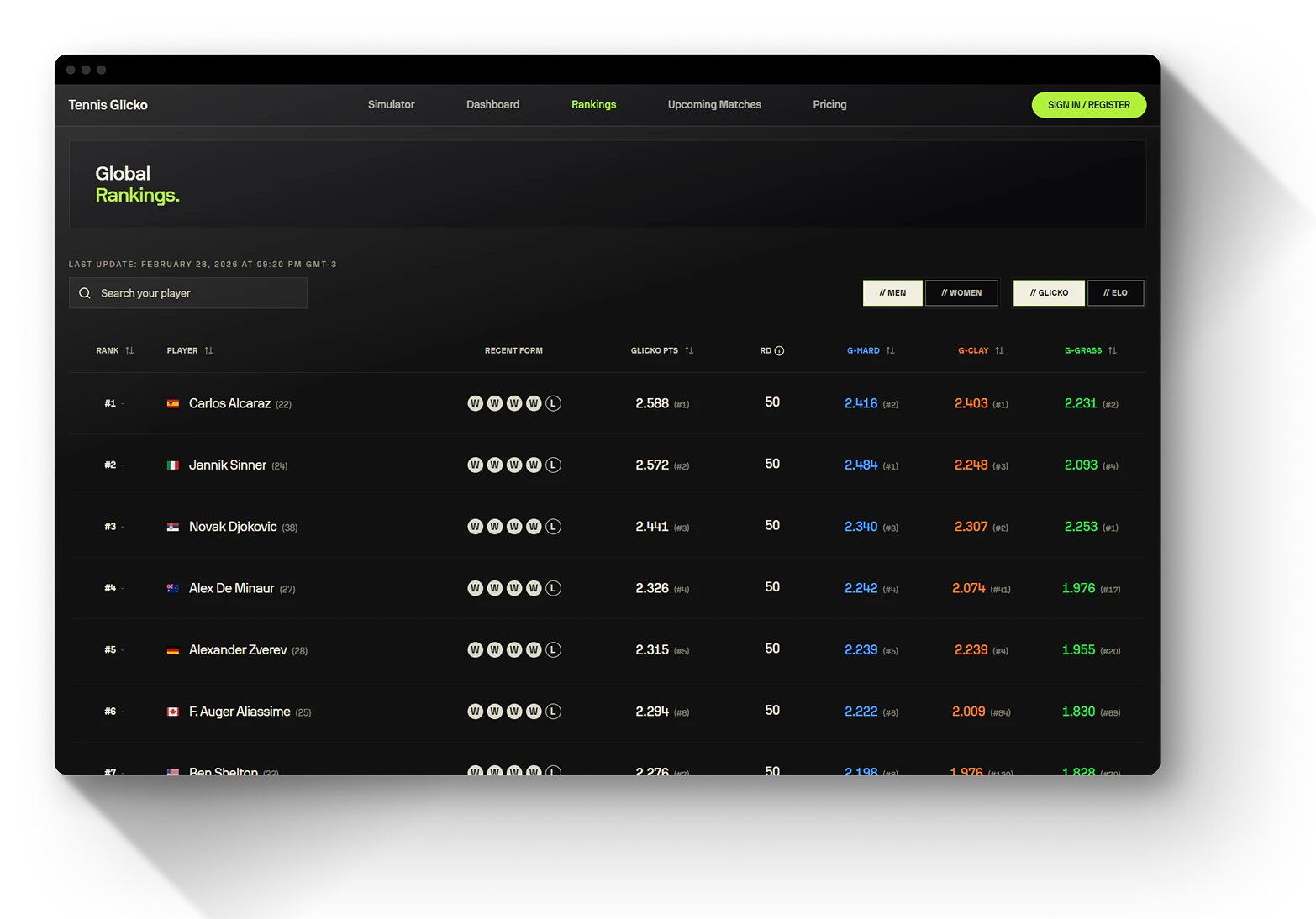Switch to the Men rankings toggle
The height and width of the screenshot is (919, 1316).
(x=892, y=293)
